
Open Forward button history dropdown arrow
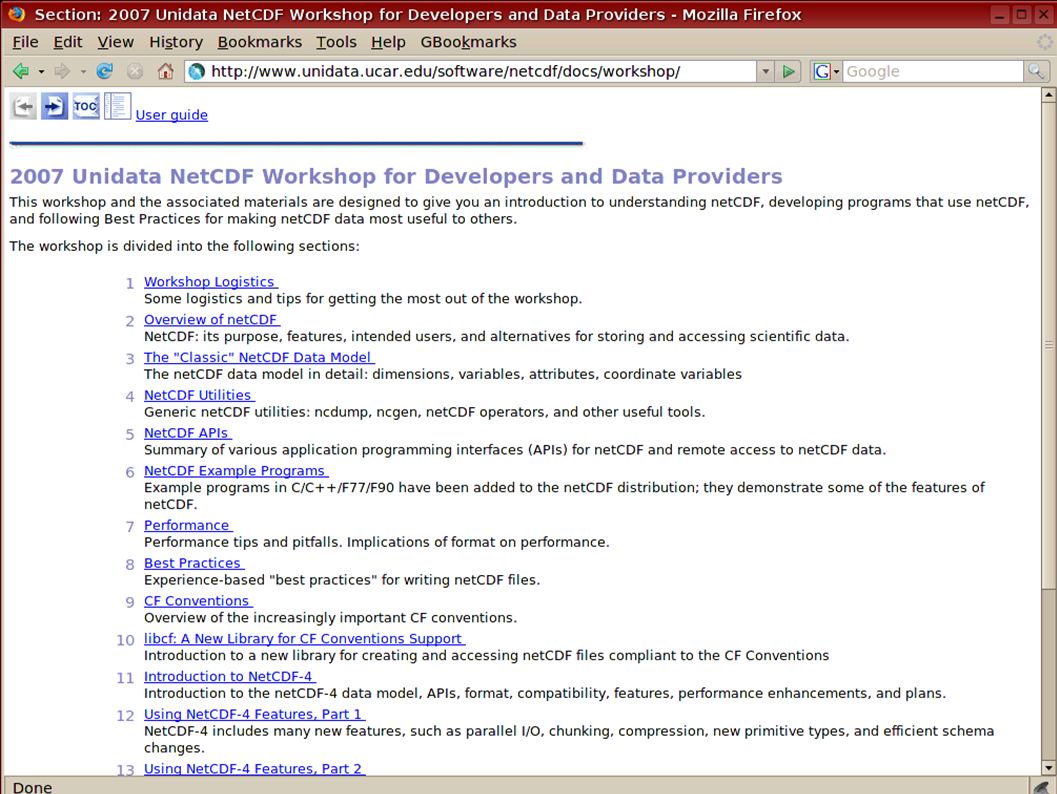[83, 71]
